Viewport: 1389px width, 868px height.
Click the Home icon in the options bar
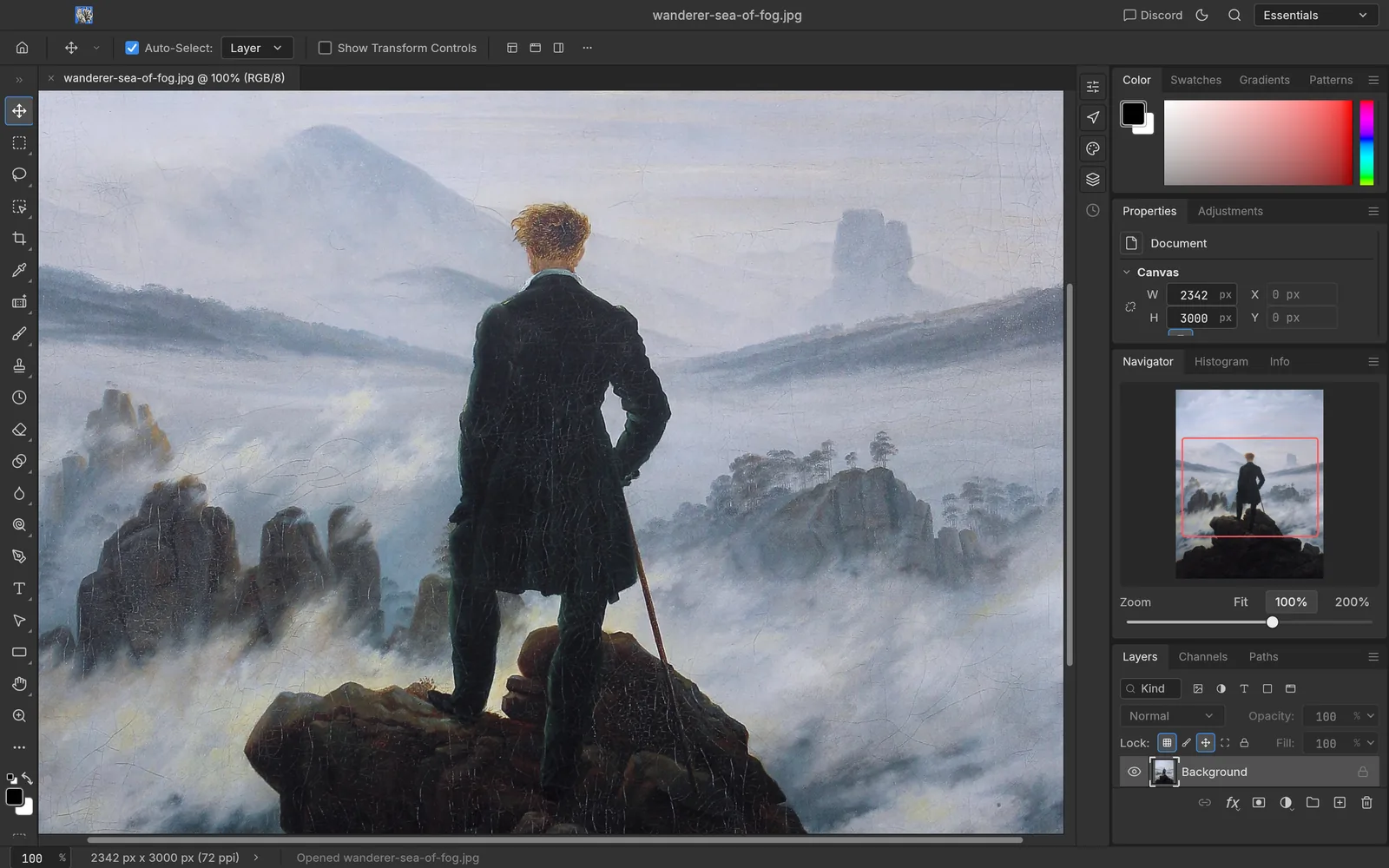(23, 48)
